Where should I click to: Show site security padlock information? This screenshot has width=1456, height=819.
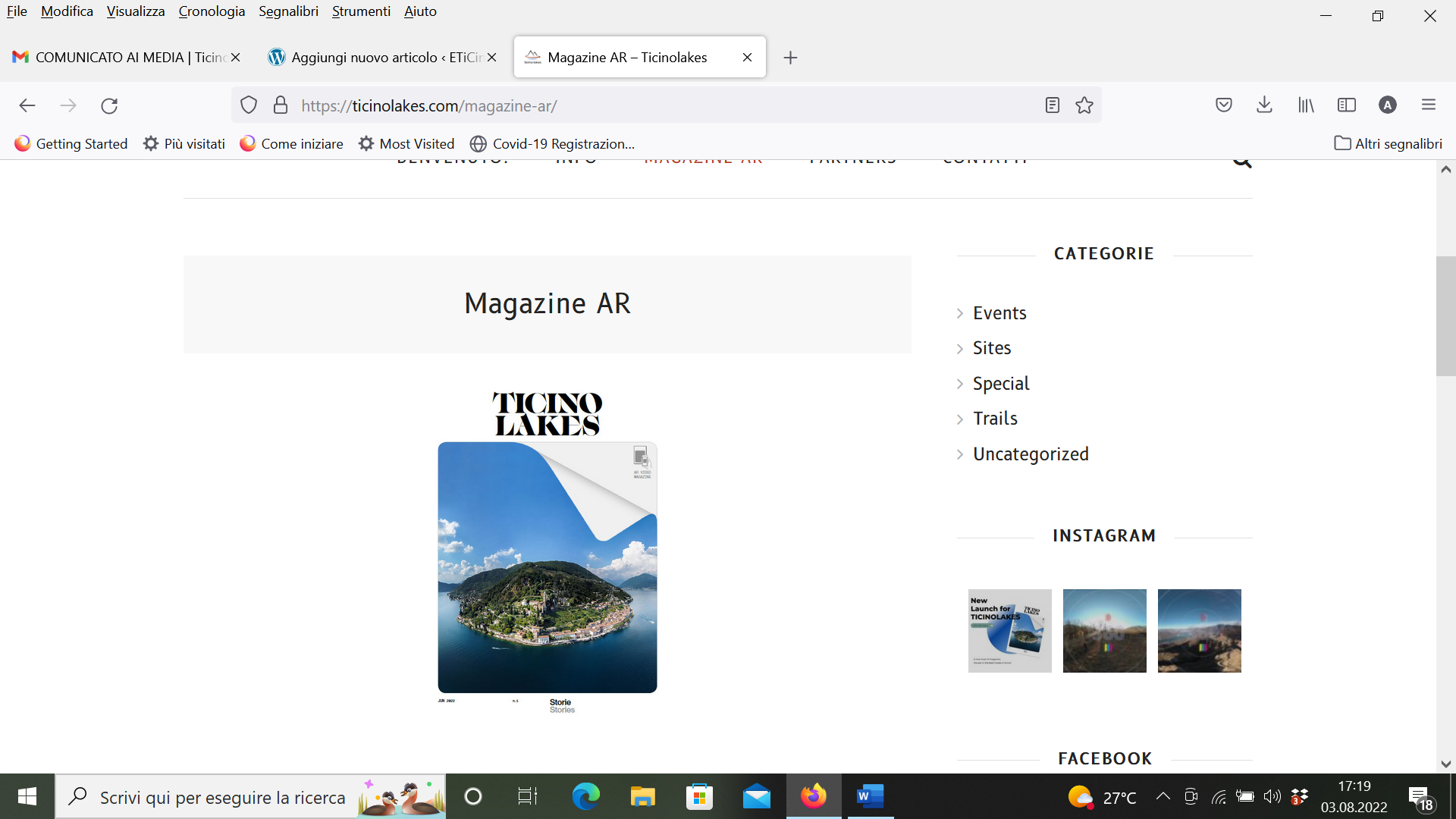coord(281,105)
